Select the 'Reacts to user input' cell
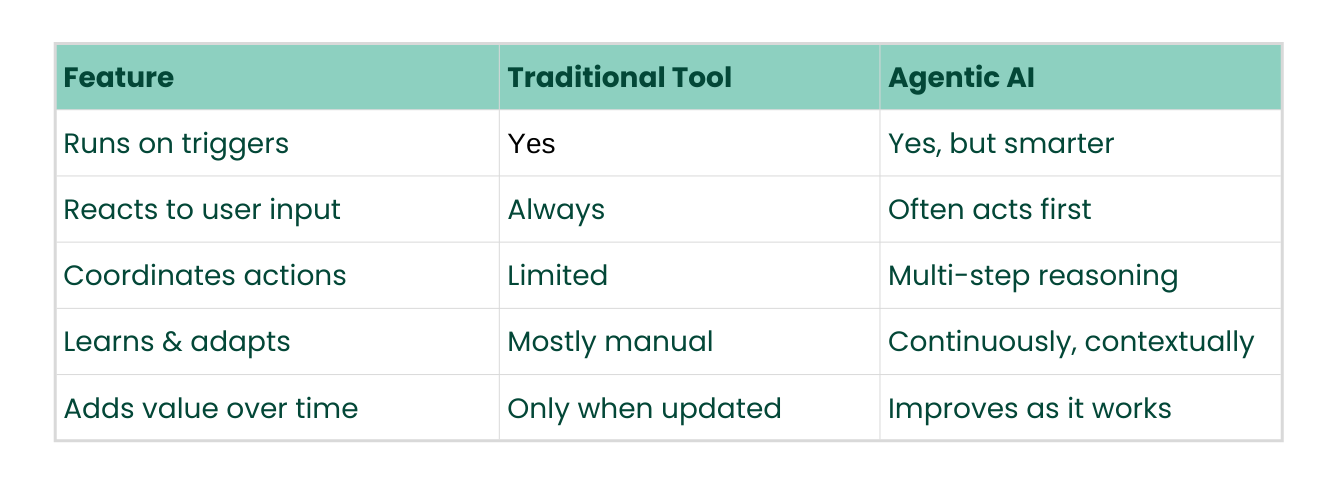The height and width of the screenshot is (495, 1333). 278,209
